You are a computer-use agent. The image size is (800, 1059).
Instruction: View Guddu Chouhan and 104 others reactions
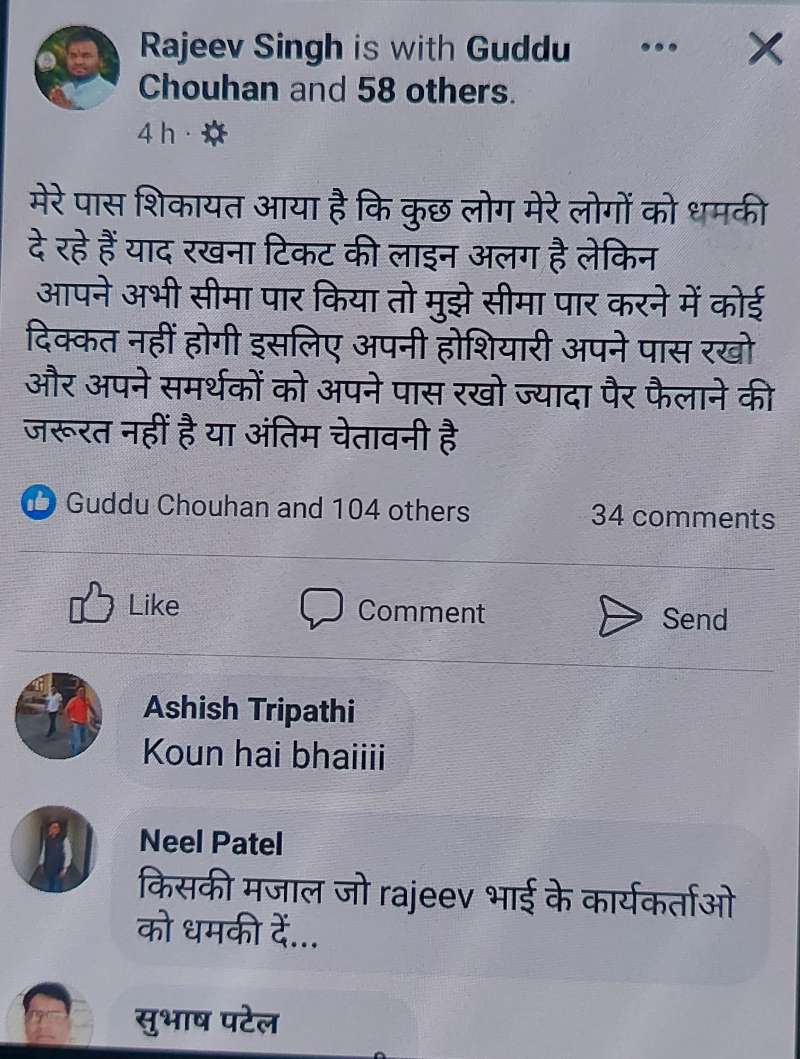(267, 507)
